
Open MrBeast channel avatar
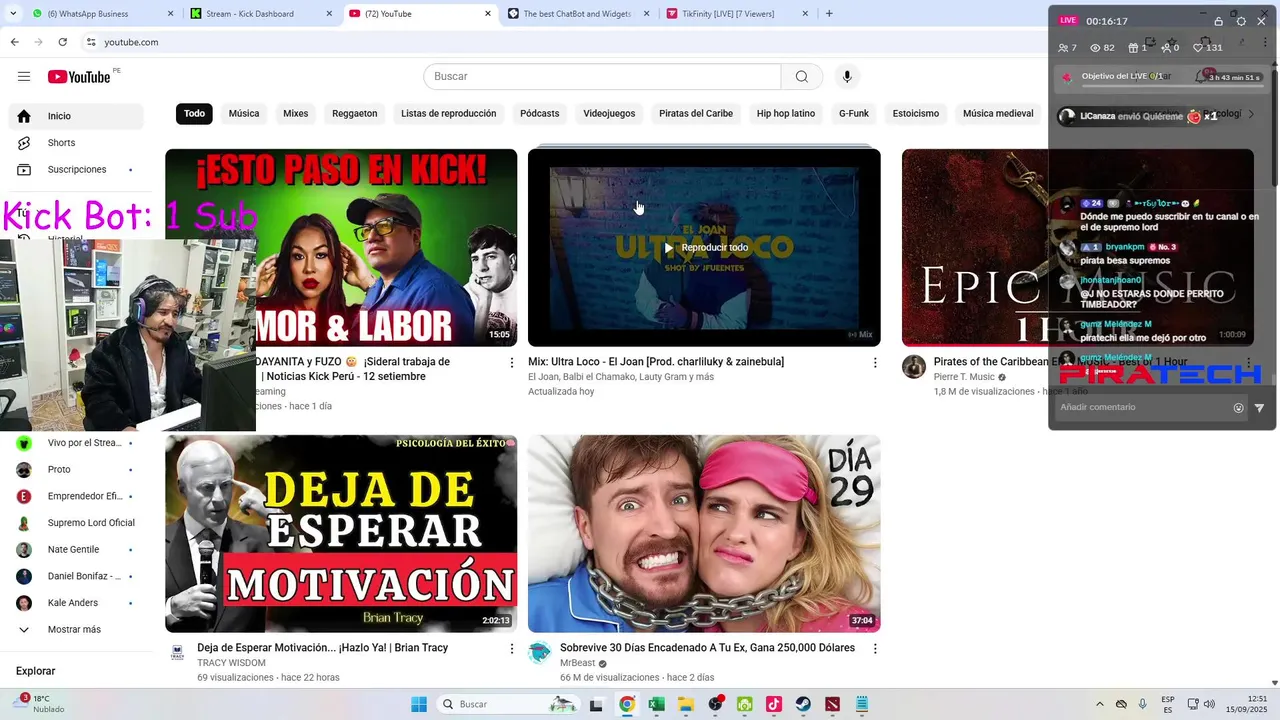540,653
